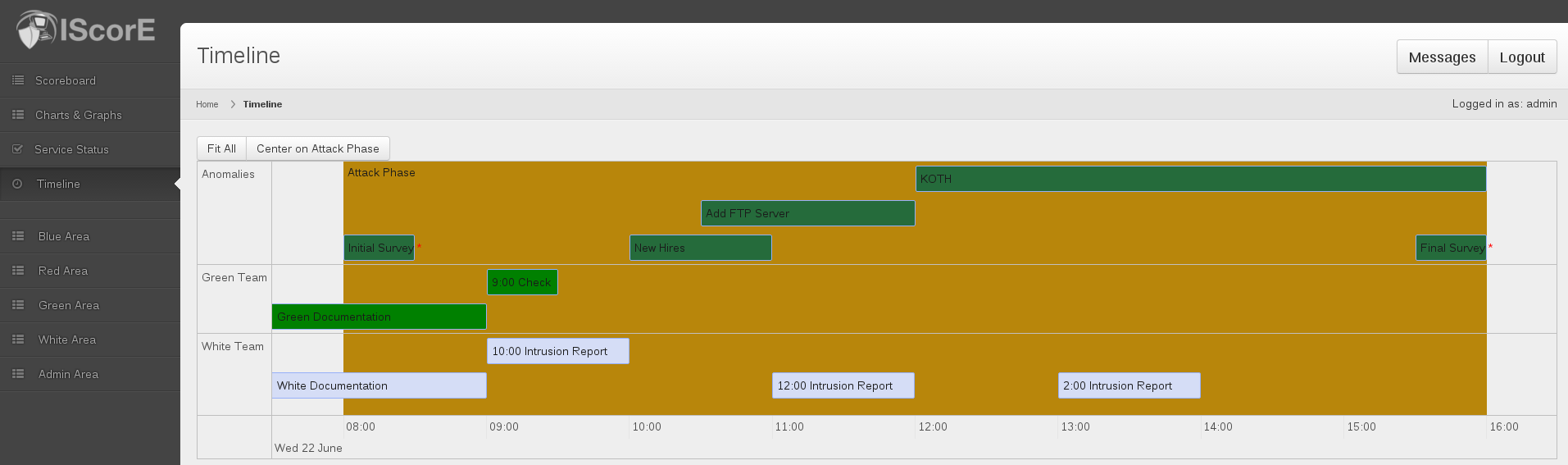Screen dimensions: 1568x465
Task: Click the Logged in as: admin text
Action: point(1504,103)
